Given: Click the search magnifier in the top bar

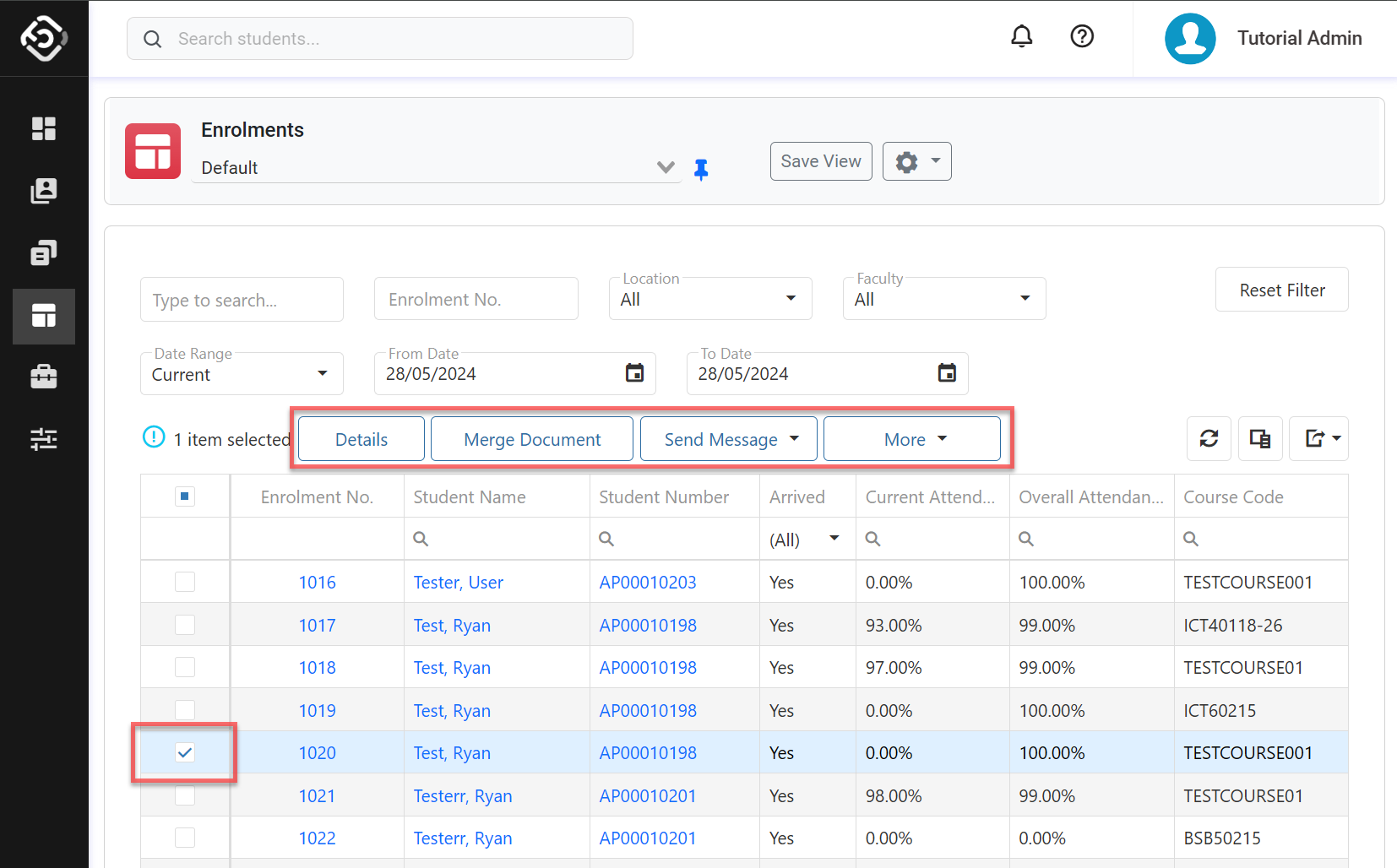Looking at the screenshot, I should [x=152, y=39].
